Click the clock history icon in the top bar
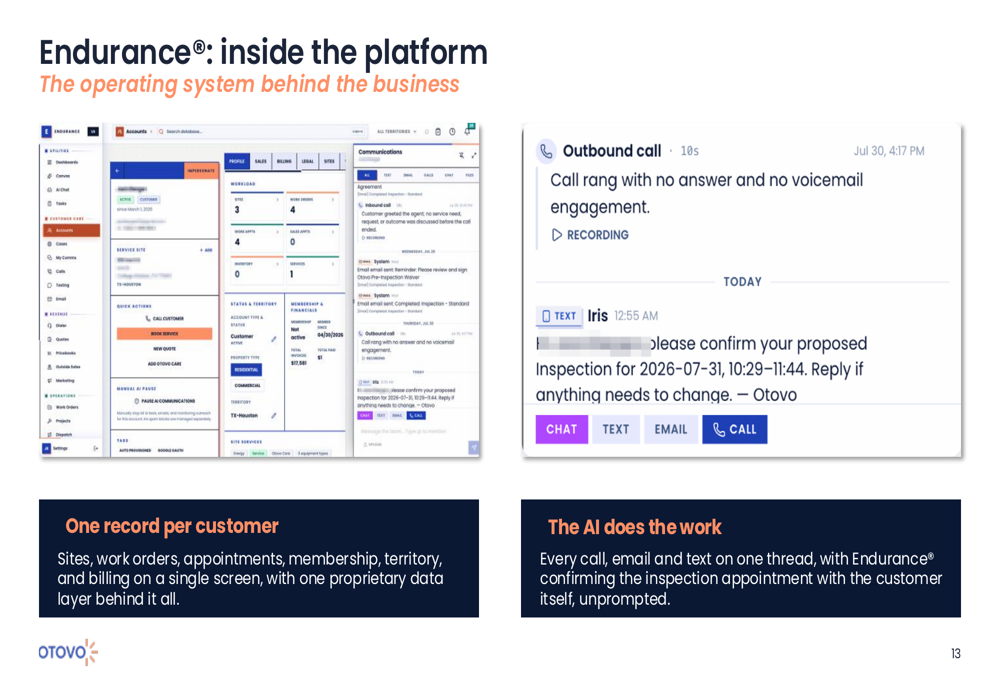The image size is (1000, 685). 452,131
